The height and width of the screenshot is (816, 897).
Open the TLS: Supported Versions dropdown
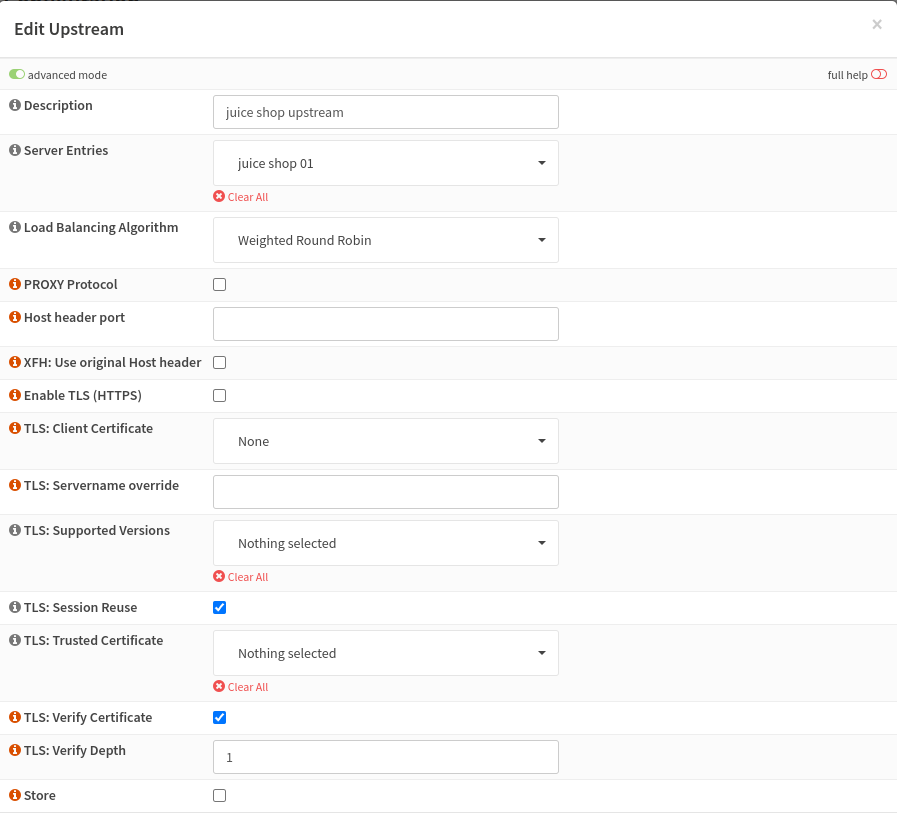click(385, 543)
